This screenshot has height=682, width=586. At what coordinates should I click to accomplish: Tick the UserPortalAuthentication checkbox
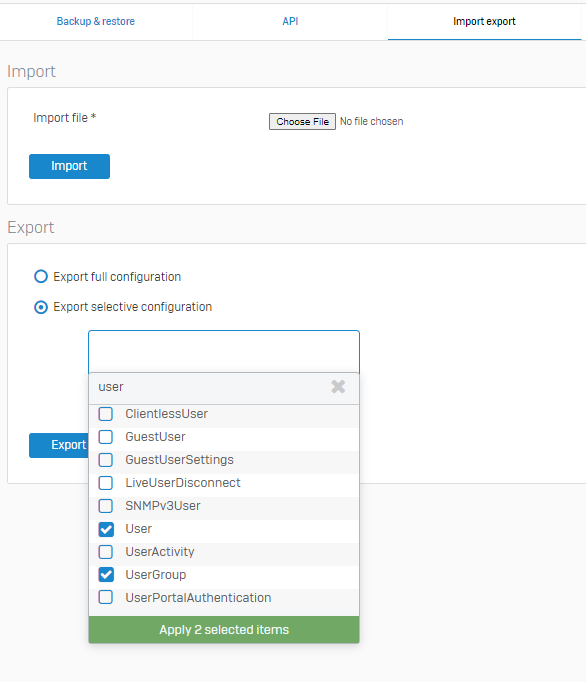coord(106,597)
